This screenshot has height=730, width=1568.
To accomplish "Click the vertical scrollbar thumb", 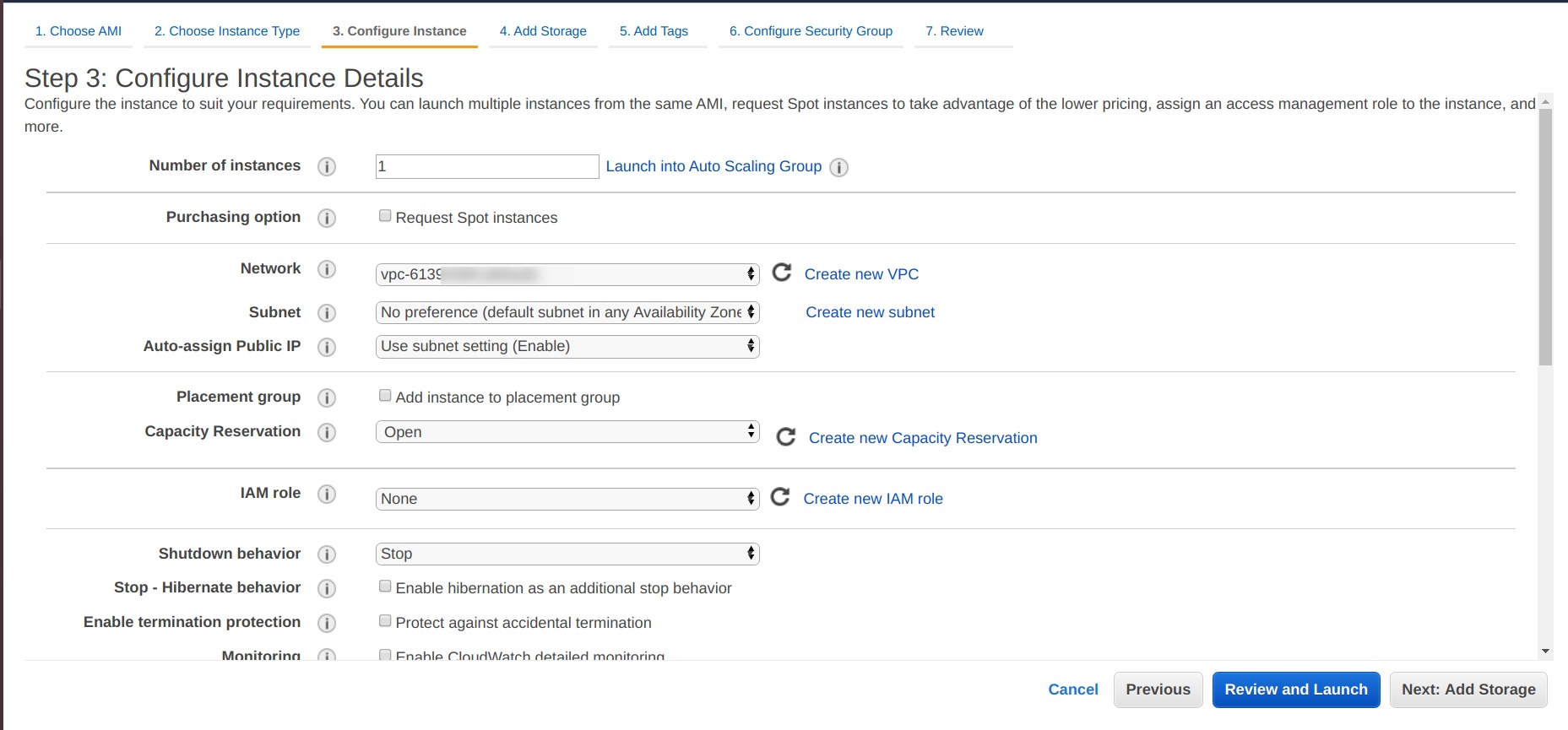I will pyautogui.click(x=1545, y=236).
